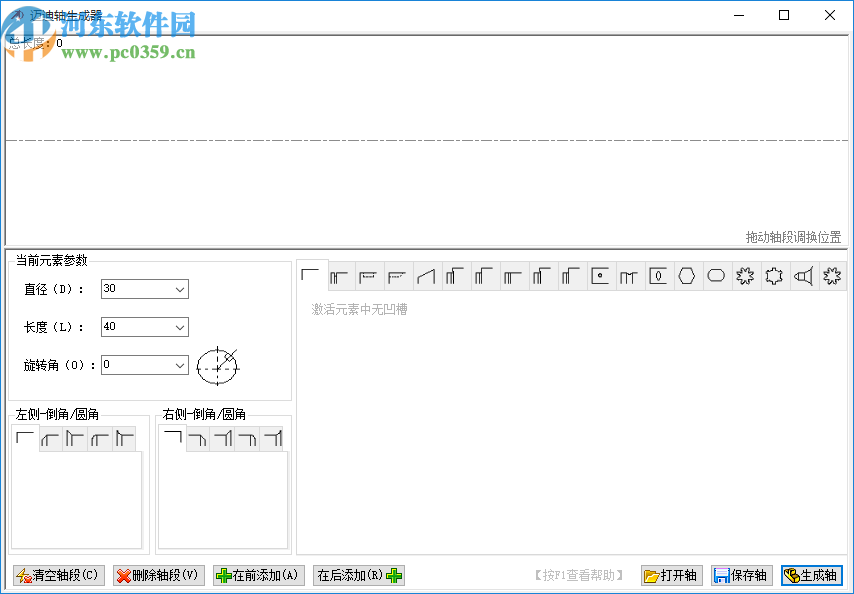Select the right-side rounded fillet tab
Image resolution: width=854 pixels, height=594 pixels.
coord(247,439)
